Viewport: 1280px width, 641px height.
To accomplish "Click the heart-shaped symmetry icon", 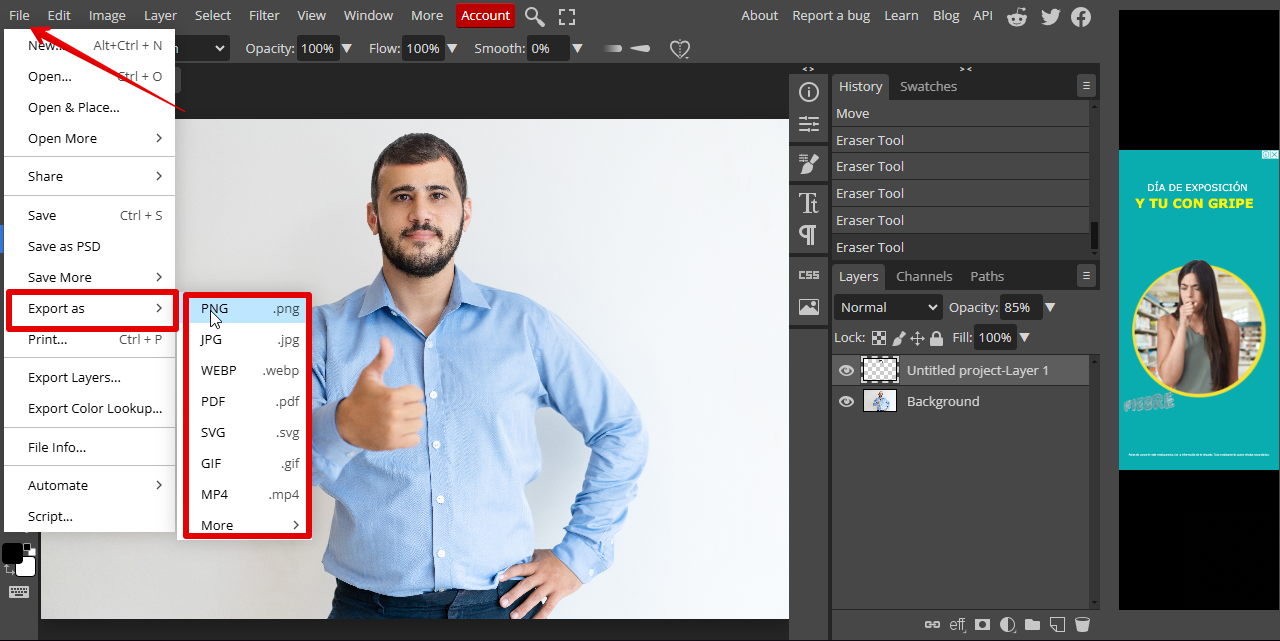I will click(680, 48).
